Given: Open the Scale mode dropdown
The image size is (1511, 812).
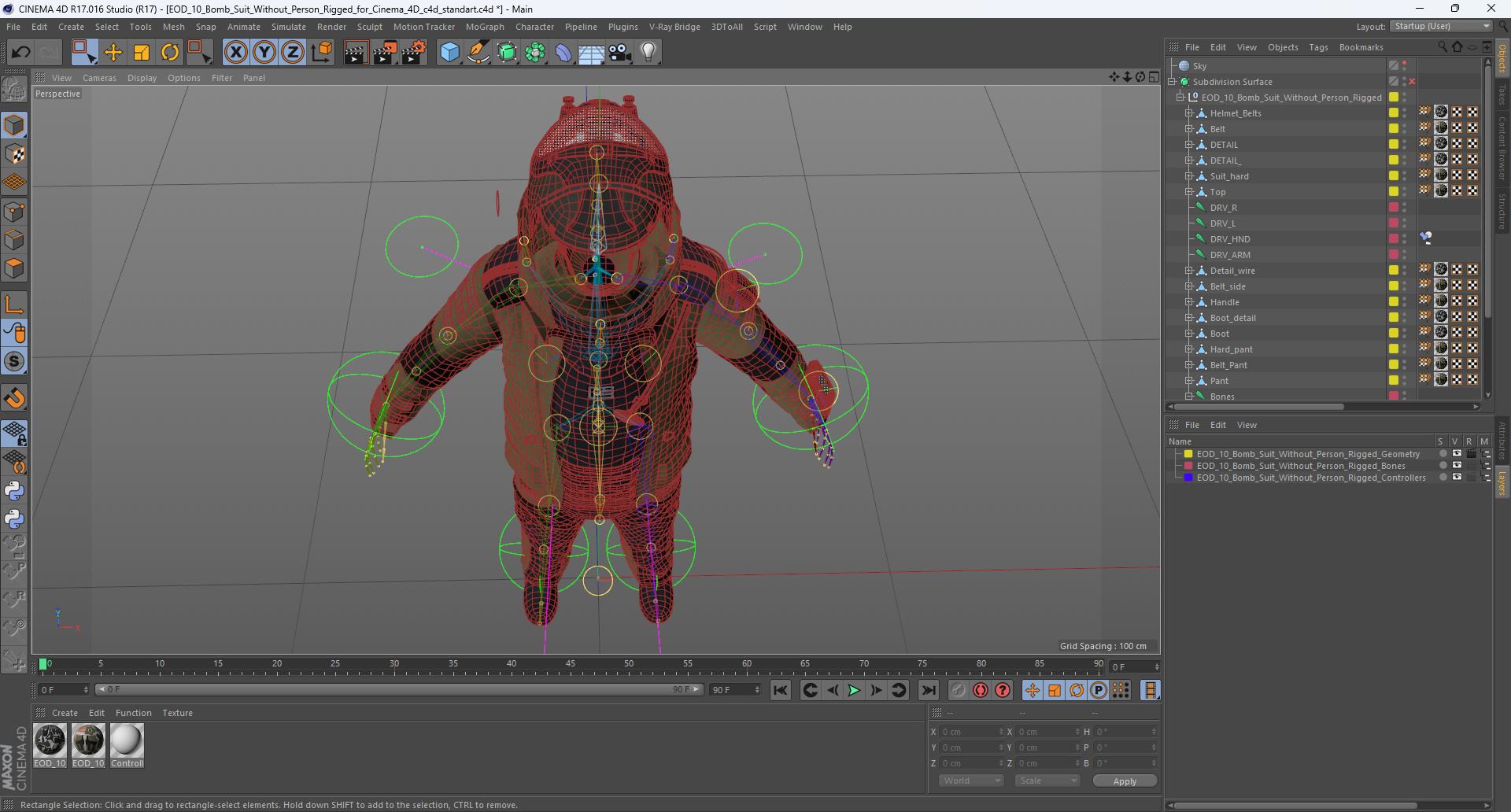Looking at the screenshot, I should tap(1047, 781).
